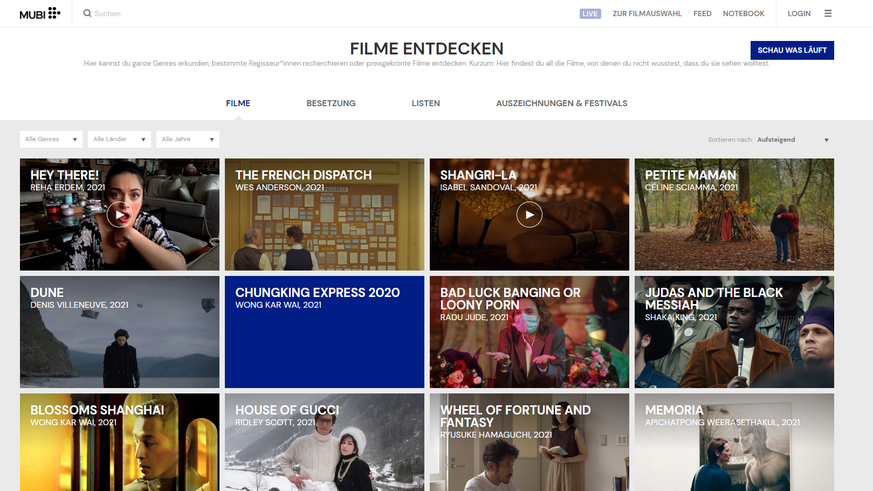Expand the Alle Genres dropdown
The image size is (873, 491).
(x=51, y=139)
